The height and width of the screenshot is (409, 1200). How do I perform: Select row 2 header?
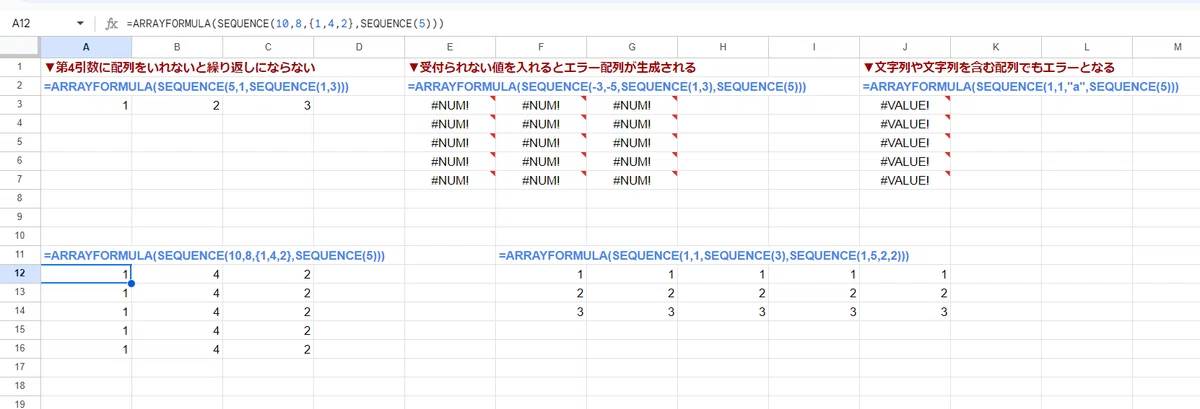tap(20, 86)
